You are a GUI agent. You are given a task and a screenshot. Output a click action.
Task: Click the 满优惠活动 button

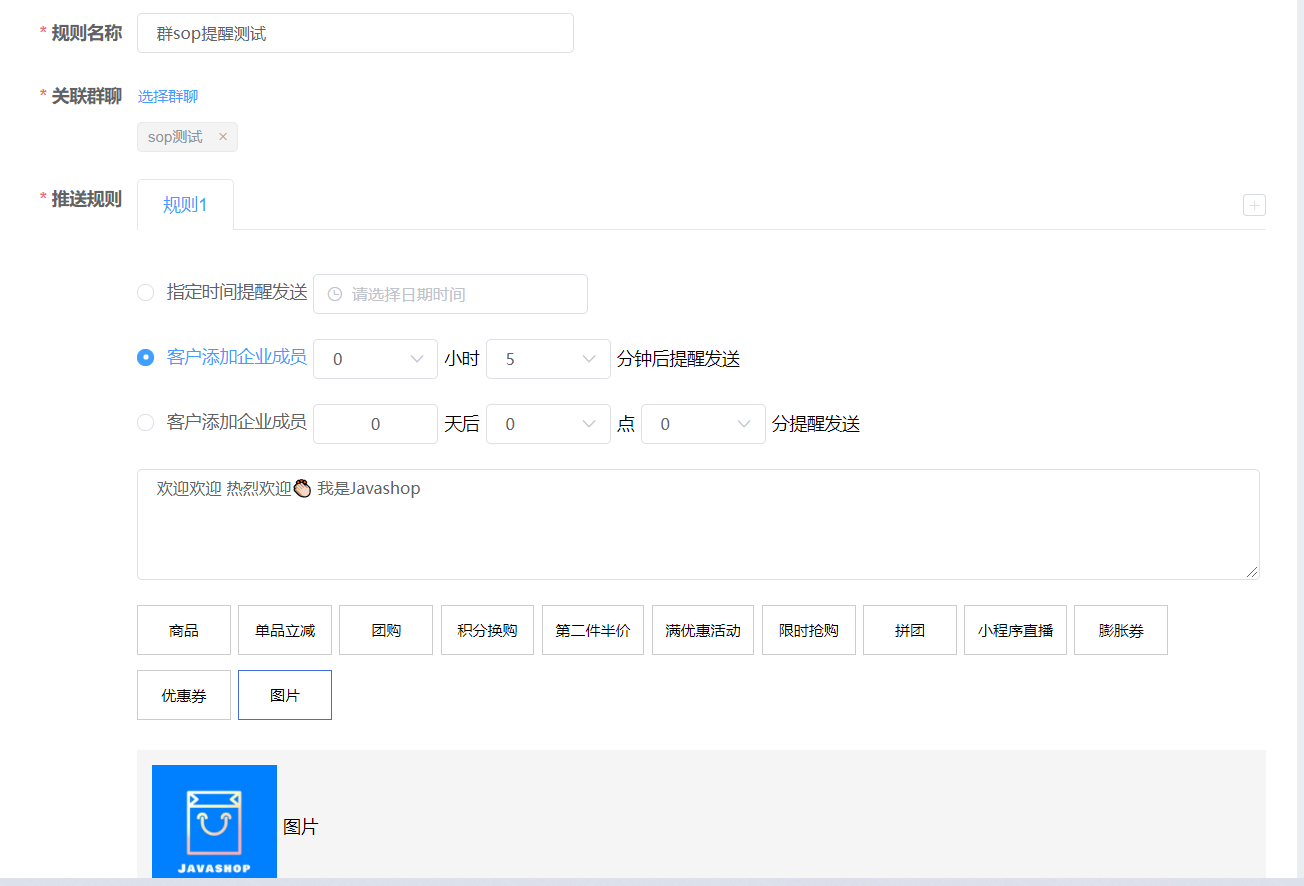[x=703, y=630]
